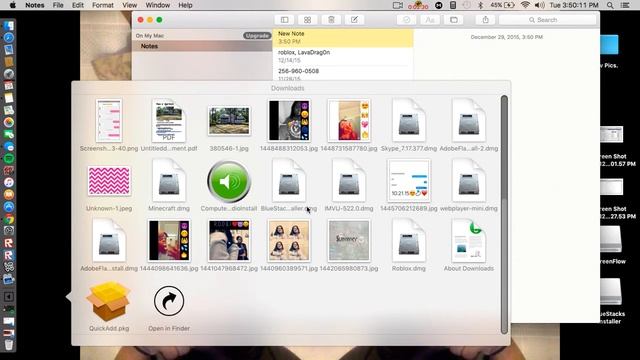Open 1448731587780.jpg image
The width and height of the screenshot is (640, 360).
(x=349, y=125)
